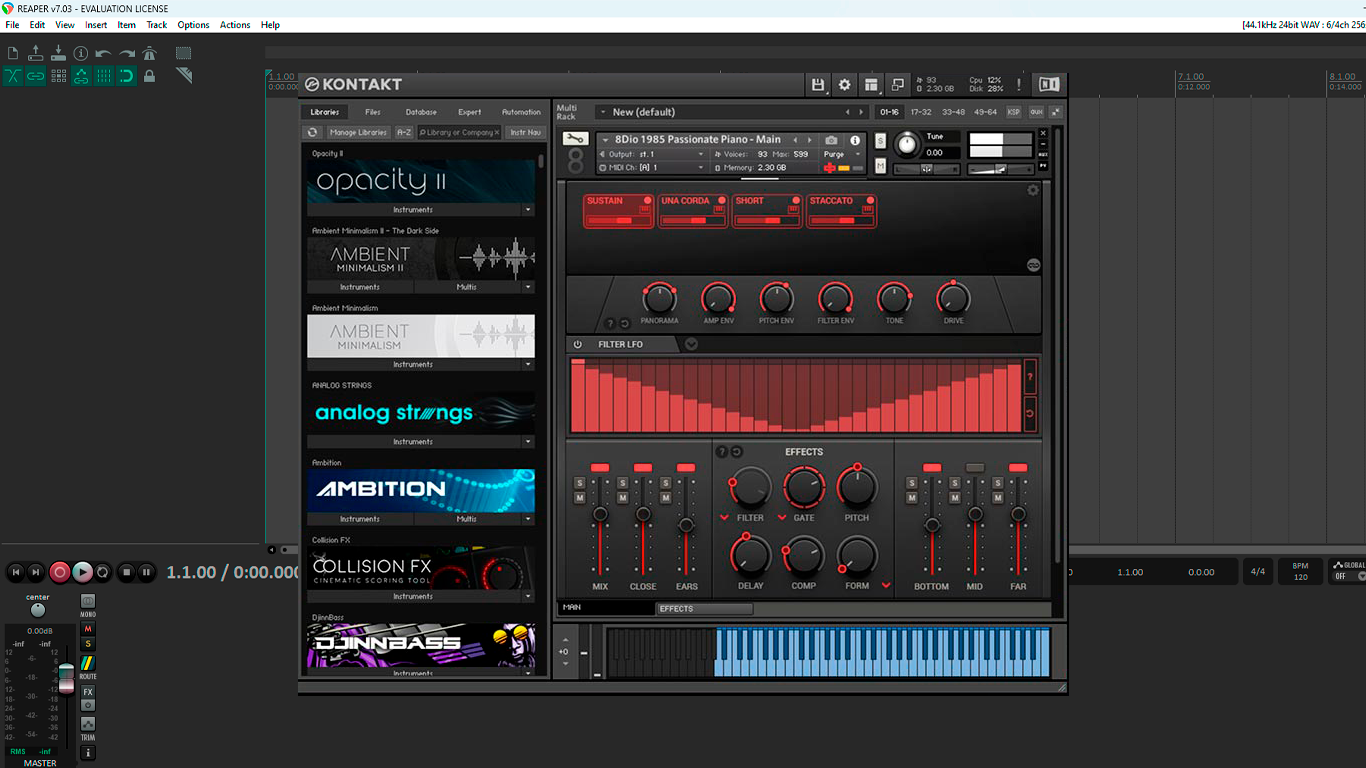Open Kontakt workspace layout icon
Viewport: 1366px width, 768px height.
pos(871,85)
